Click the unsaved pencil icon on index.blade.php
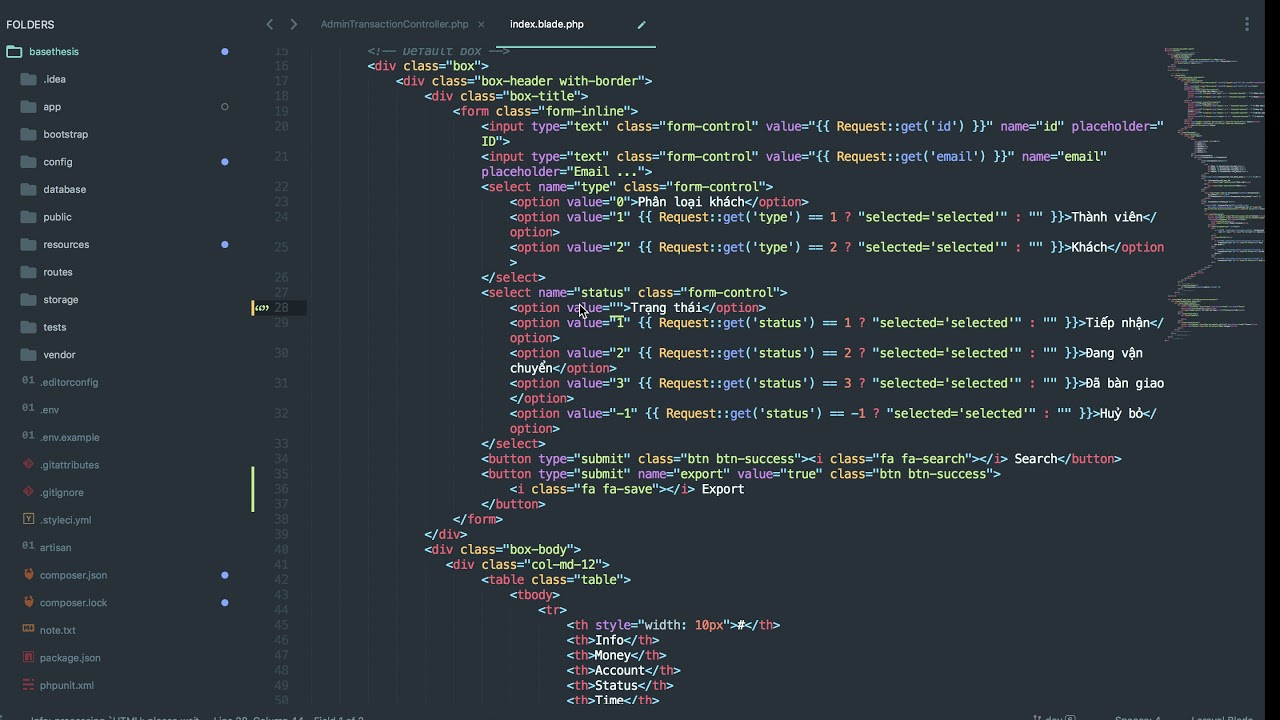 tap(642, 24)
